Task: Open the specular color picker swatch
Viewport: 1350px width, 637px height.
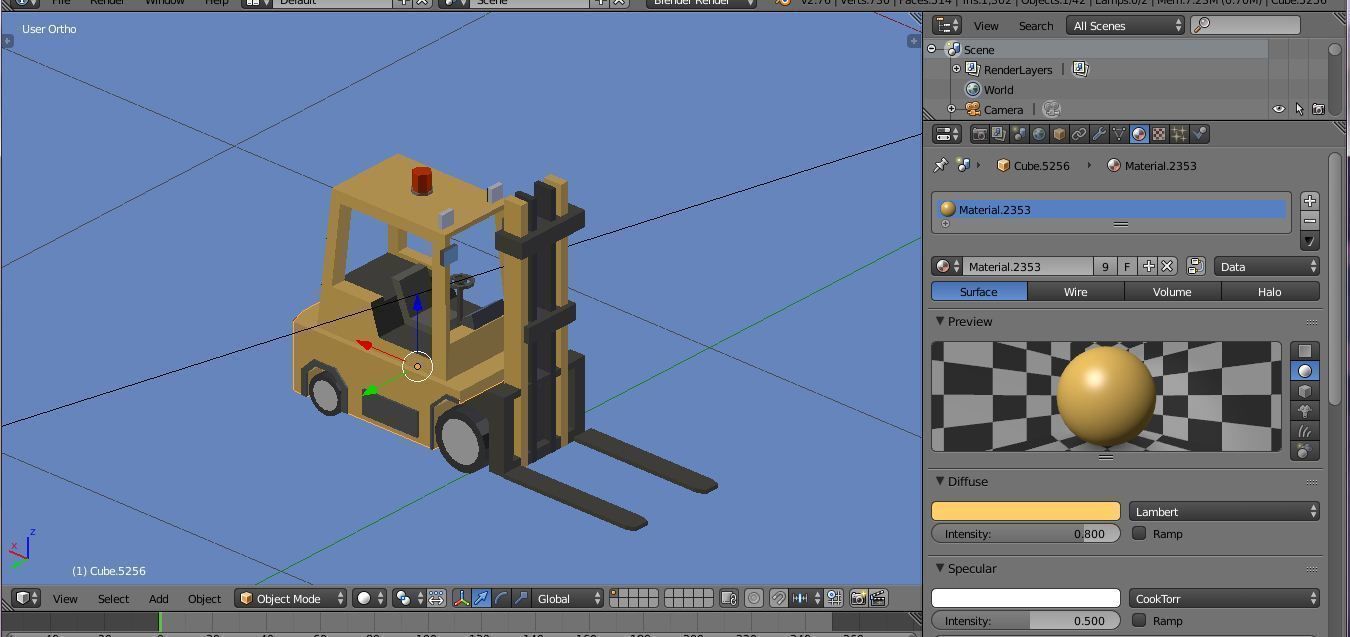Action: pyautogui.click(x=1026, y=598)
